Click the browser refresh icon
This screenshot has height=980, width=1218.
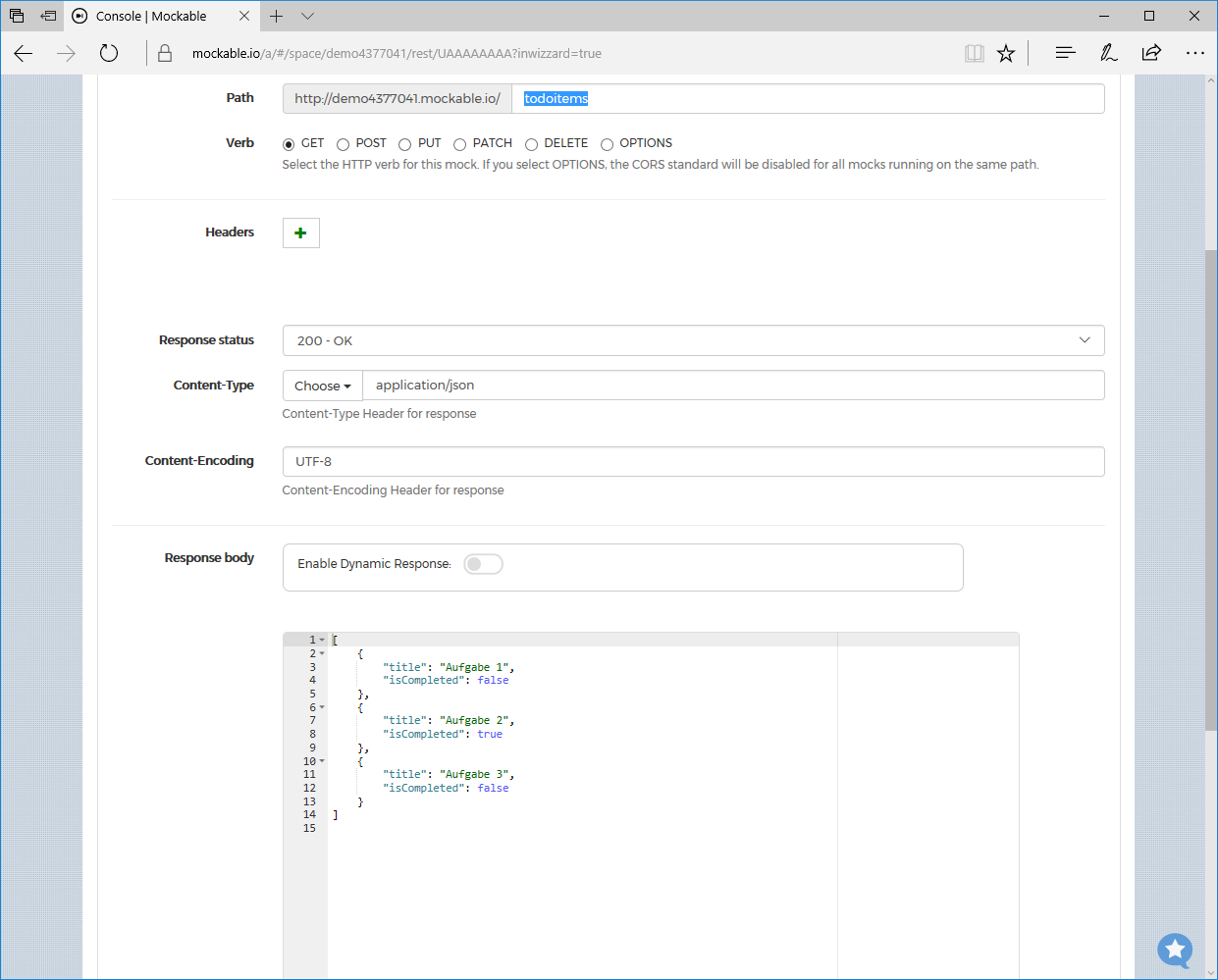pos(109,53)
